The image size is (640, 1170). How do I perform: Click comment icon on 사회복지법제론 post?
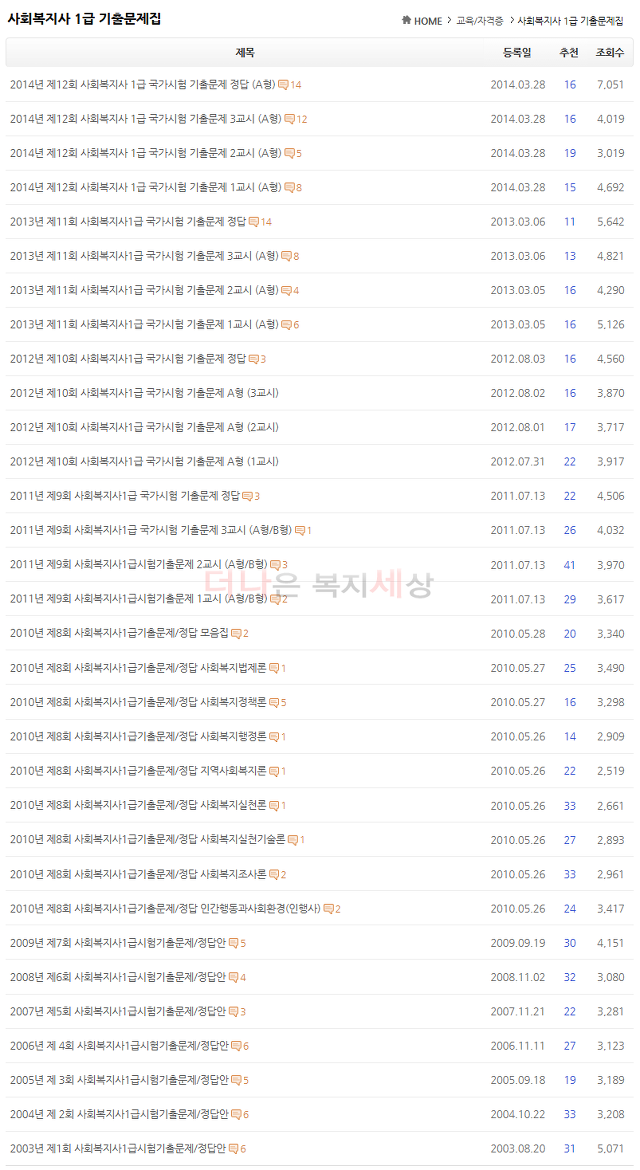pyautogui.click(x=274, y=669)
